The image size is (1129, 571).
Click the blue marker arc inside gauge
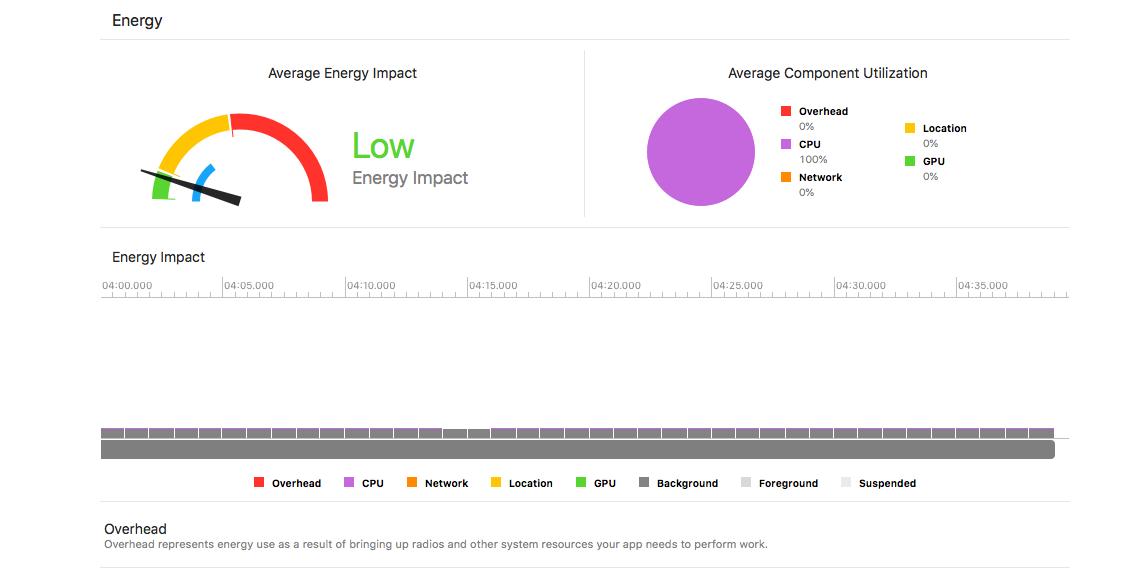(x=202, y=181)
